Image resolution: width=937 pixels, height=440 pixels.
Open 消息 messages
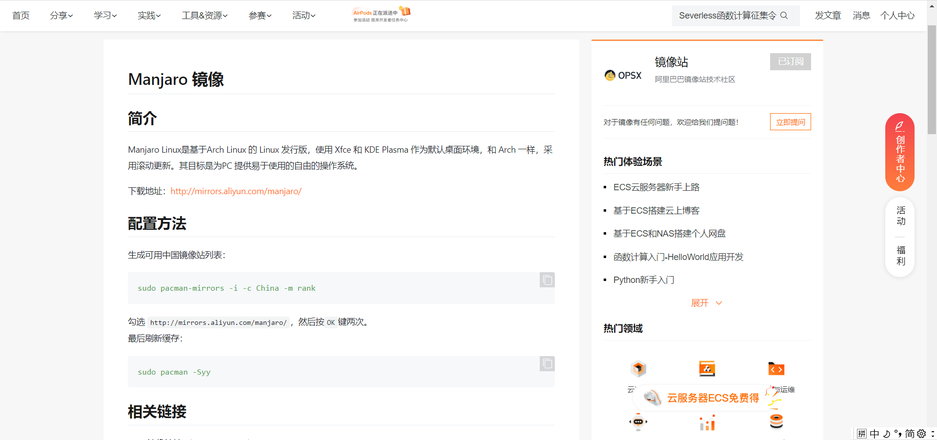pos(861,16)
